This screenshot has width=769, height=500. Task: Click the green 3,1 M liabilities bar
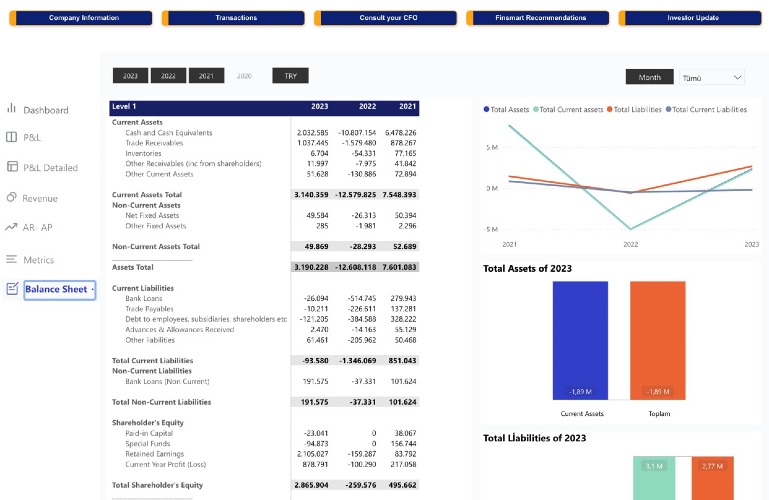pos(654,478)
